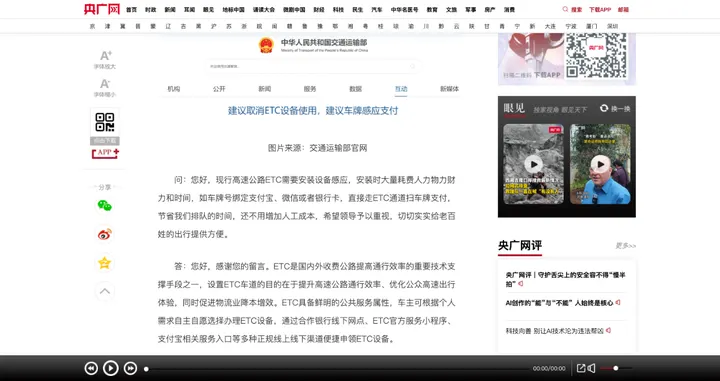The width and height of the screenshot is (720, 381).
Task: Click speaker icon beside 科技向善 headline
Action: pyautogui.click(x=608, y=330)
